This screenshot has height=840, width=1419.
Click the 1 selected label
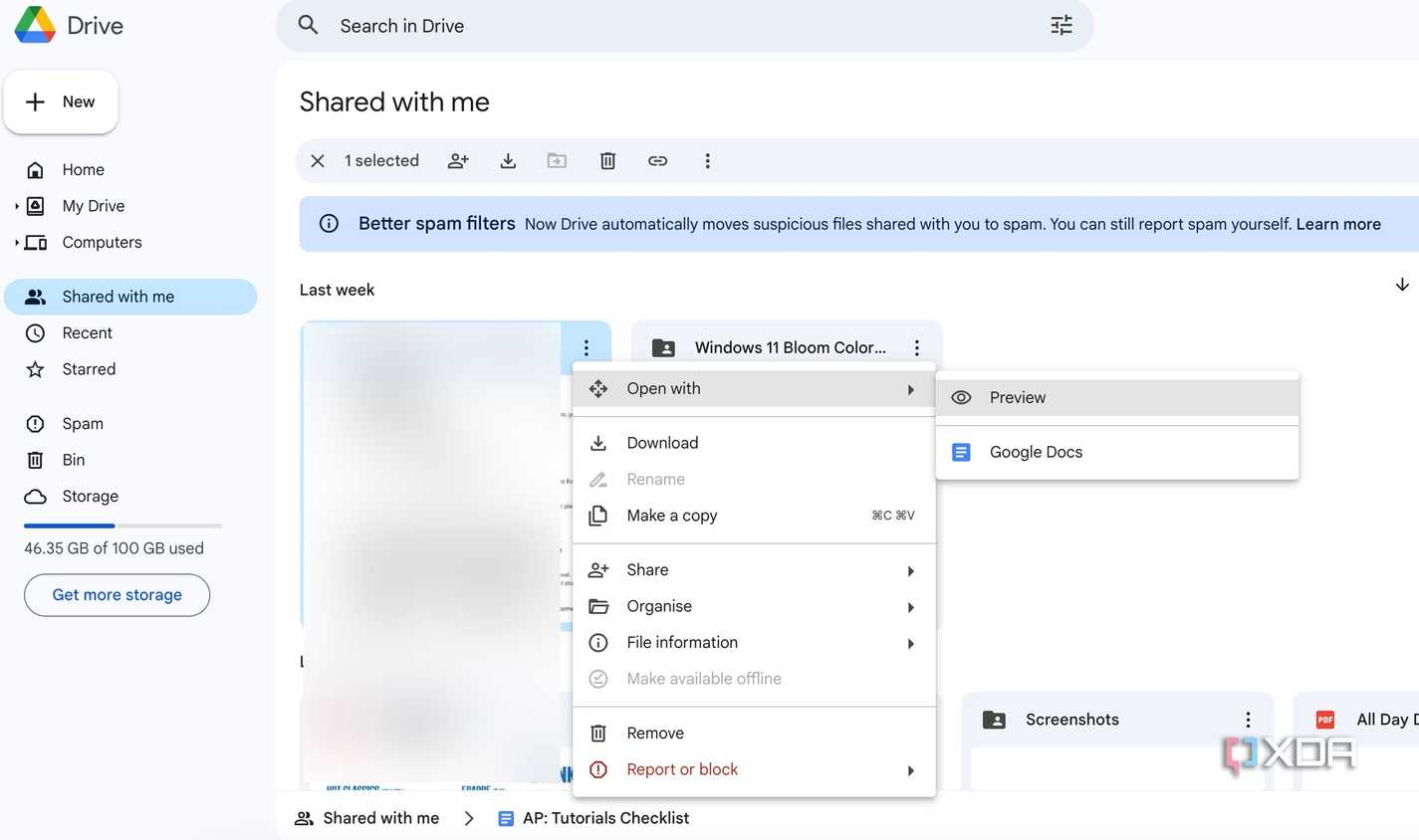pos(381,161)
